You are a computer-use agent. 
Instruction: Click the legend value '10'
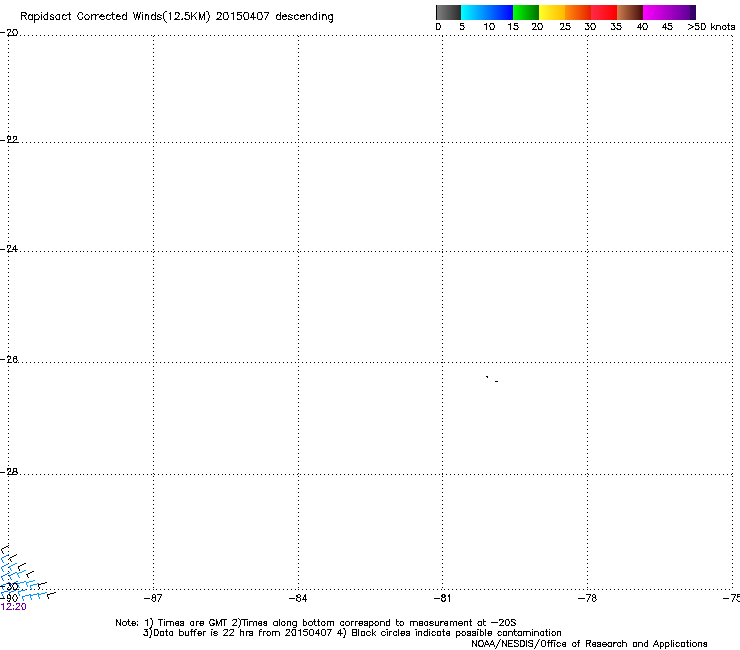pyautogui.click(x=489, y=26)
